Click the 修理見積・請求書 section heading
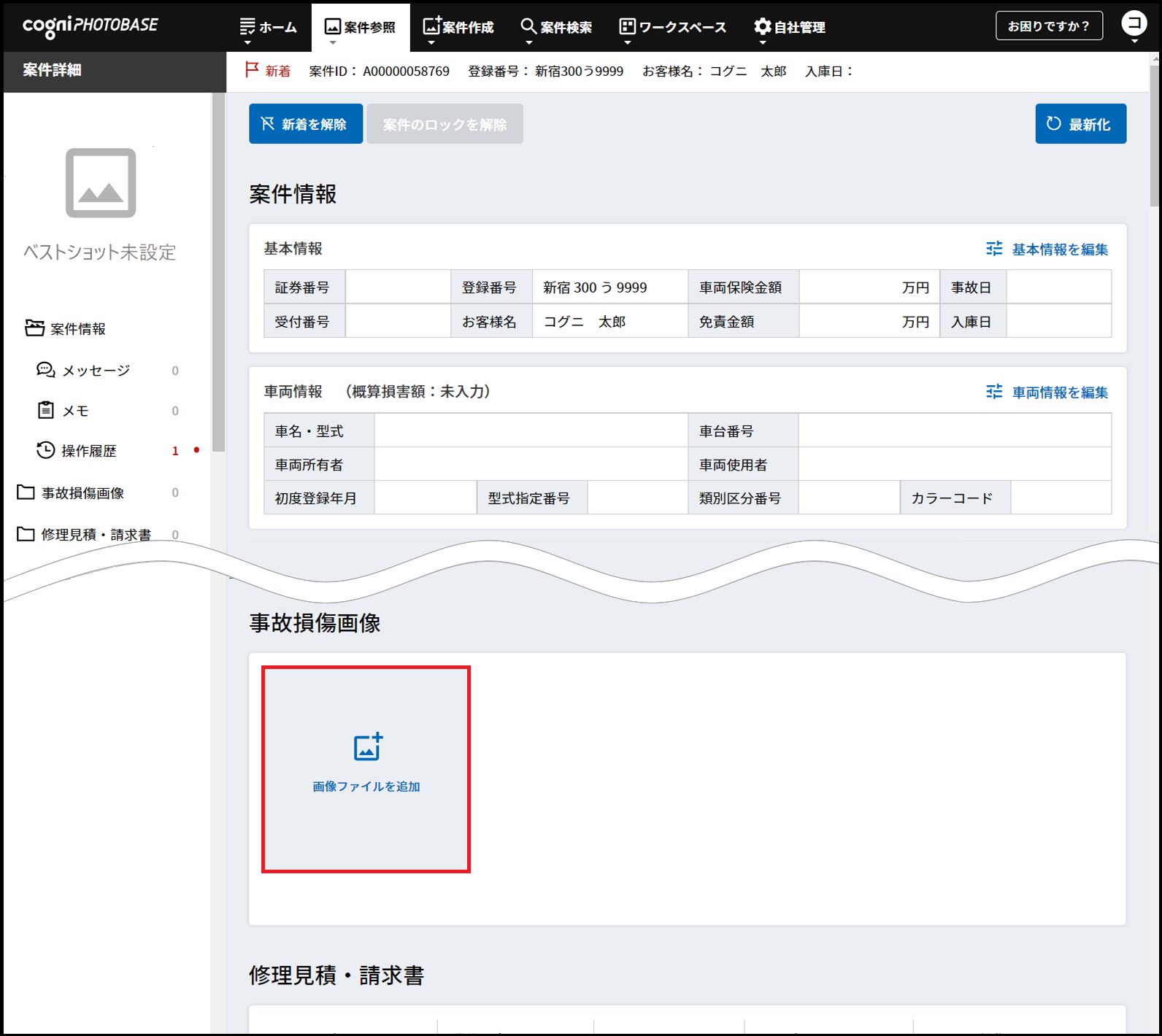Viewport: 1162px width, 1036px height. 336,975
